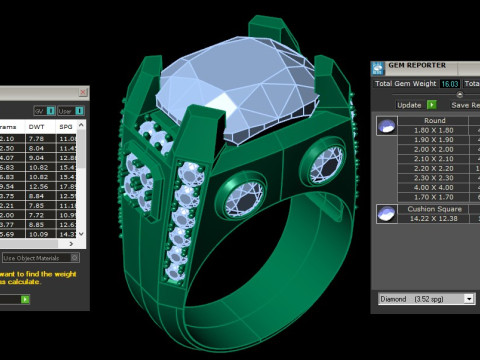This screenshot has height=360, width=480.
Task: Click the DWT cell 7.85
Action: (x=40, y=206)
